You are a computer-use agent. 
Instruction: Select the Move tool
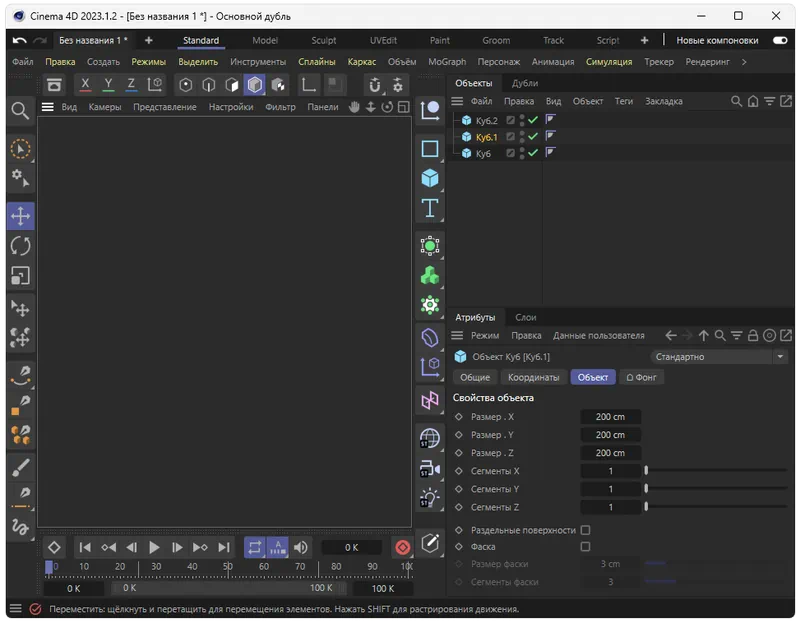(x=20, y=216)
